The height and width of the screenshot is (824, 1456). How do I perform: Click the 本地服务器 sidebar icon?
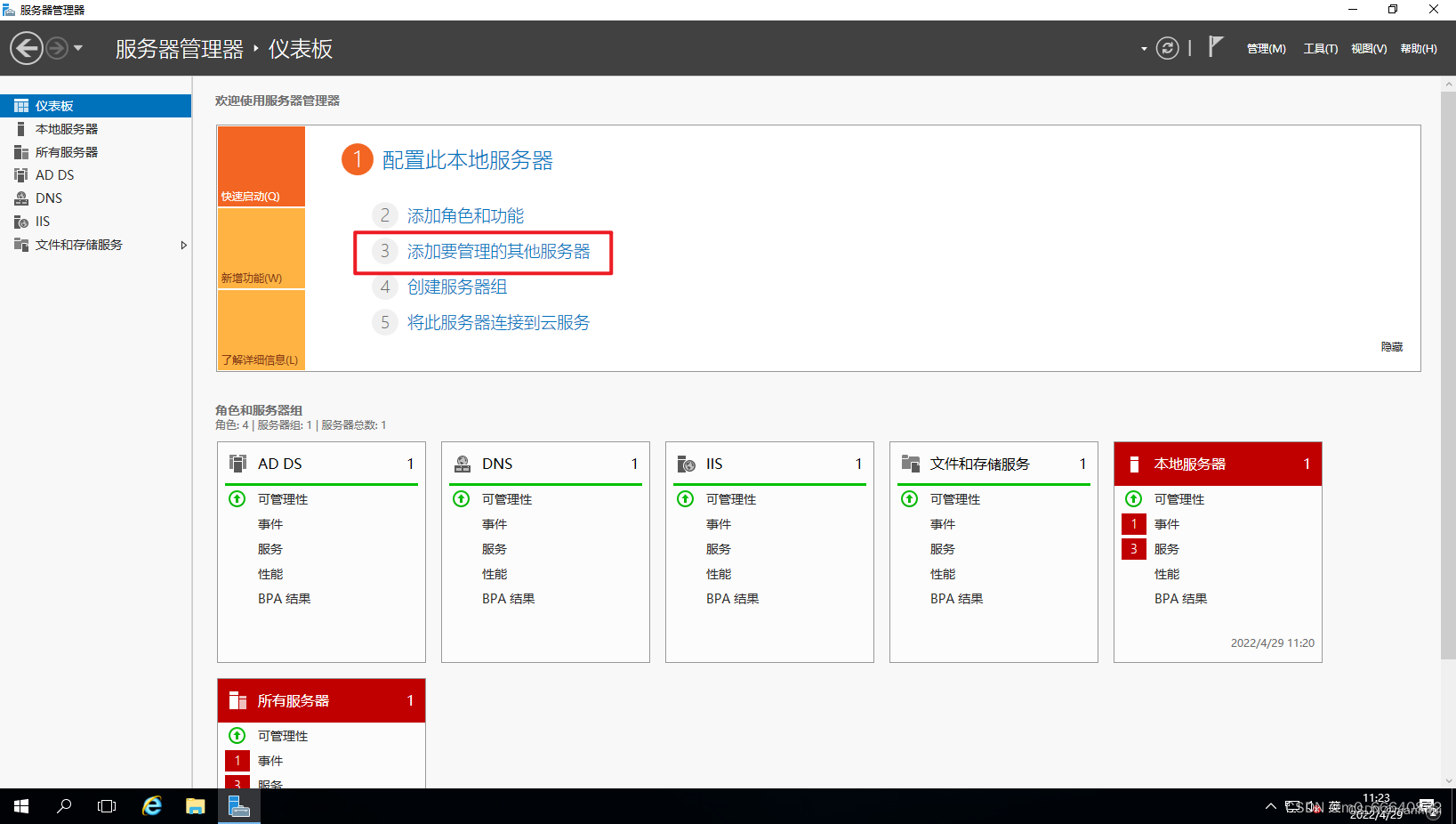click(x=21, y=129)
